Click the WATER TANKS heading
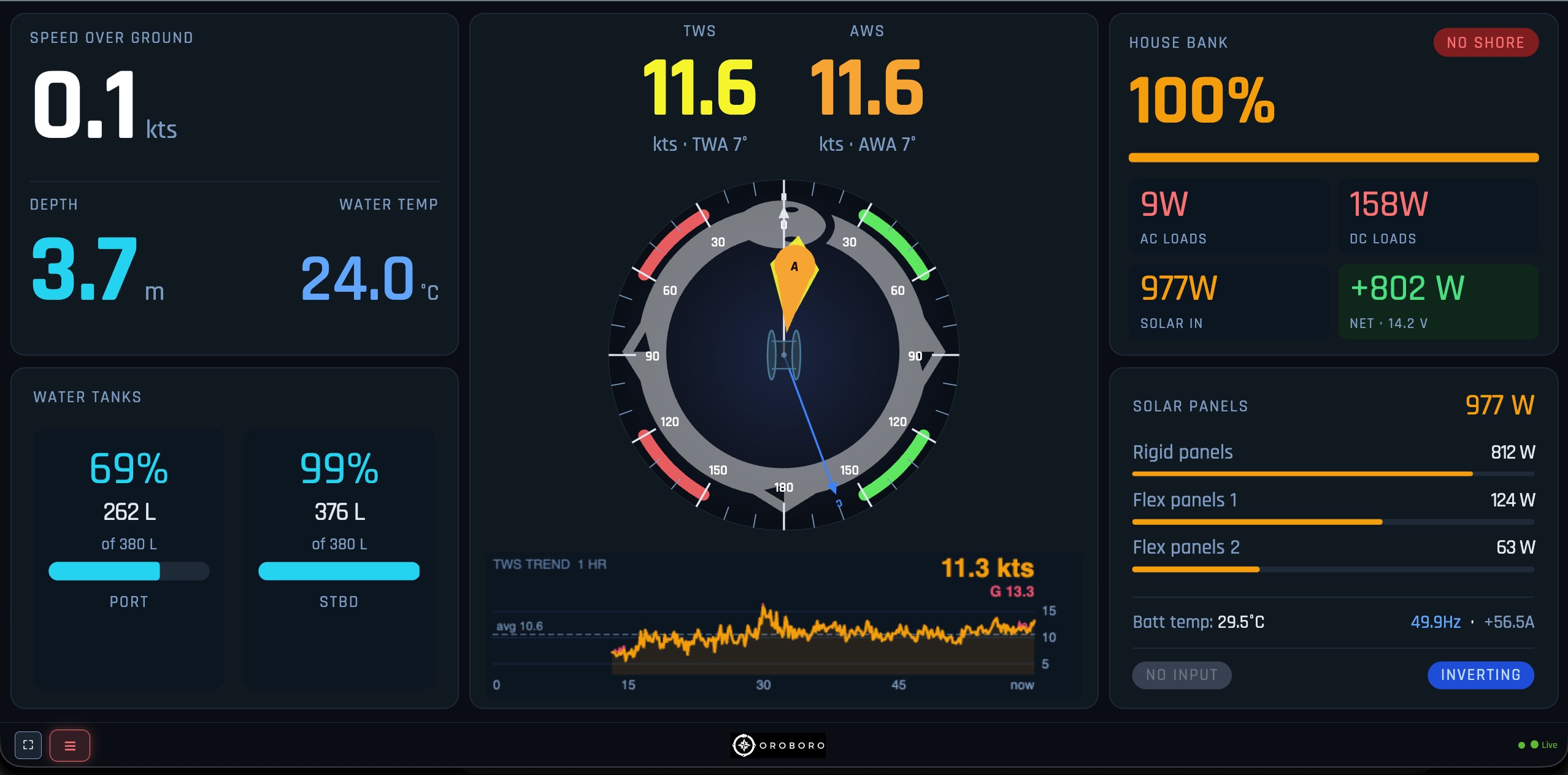 click(87, 397)
